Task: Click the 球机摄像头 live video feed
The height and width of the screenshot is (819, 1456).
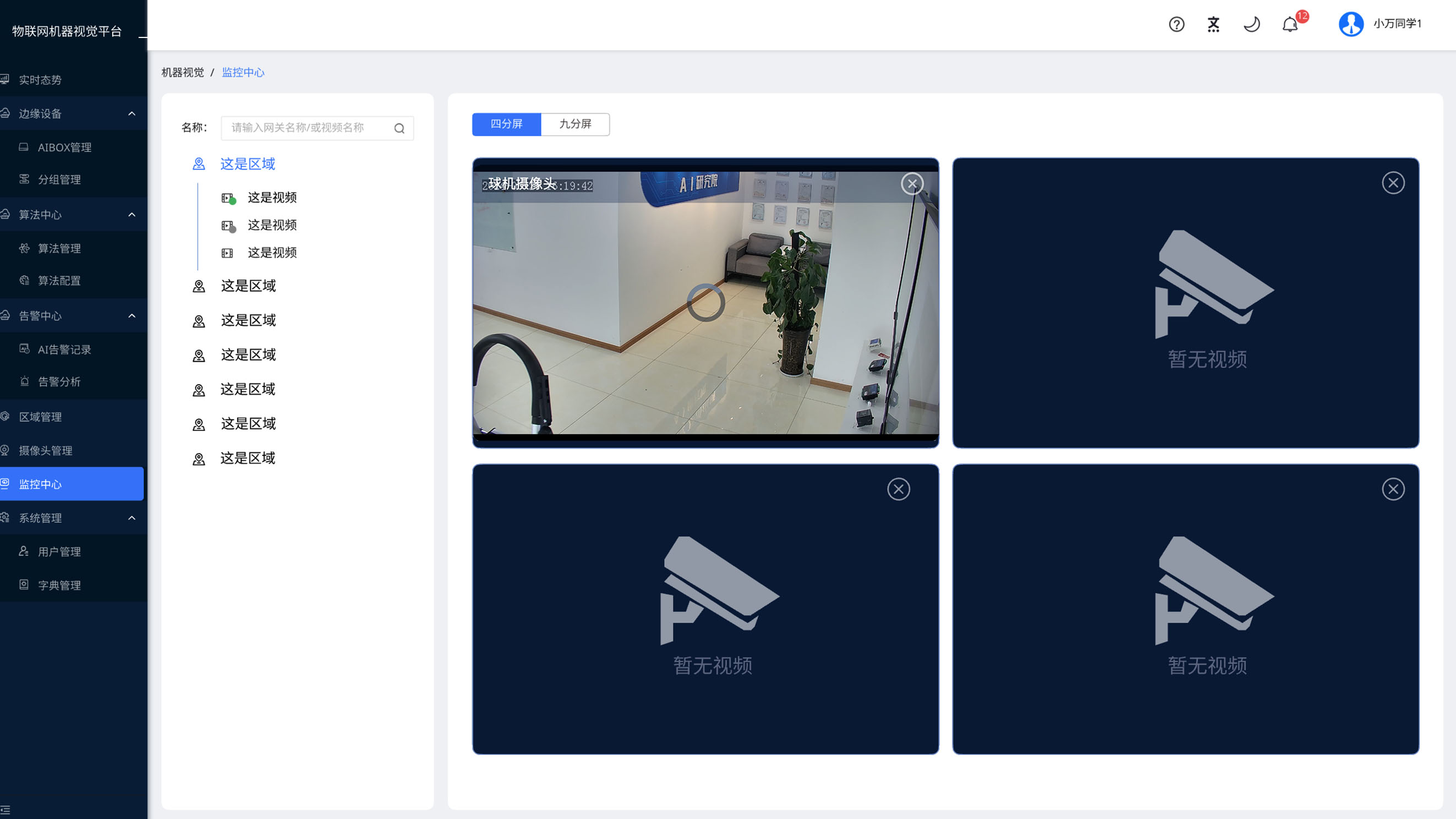Action: 705,302
